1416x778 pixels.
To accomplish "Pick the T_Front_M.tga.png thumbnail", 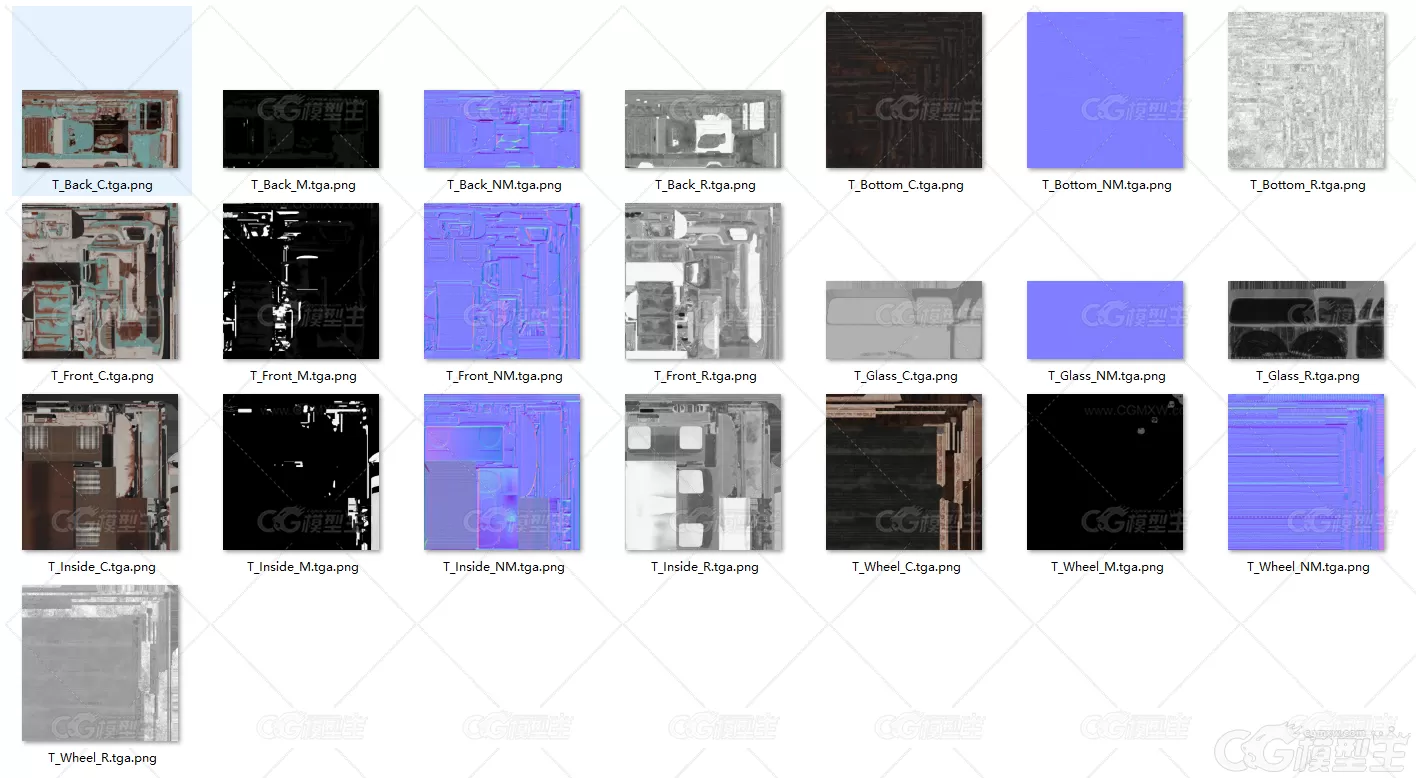I will [x=301, y=281].
